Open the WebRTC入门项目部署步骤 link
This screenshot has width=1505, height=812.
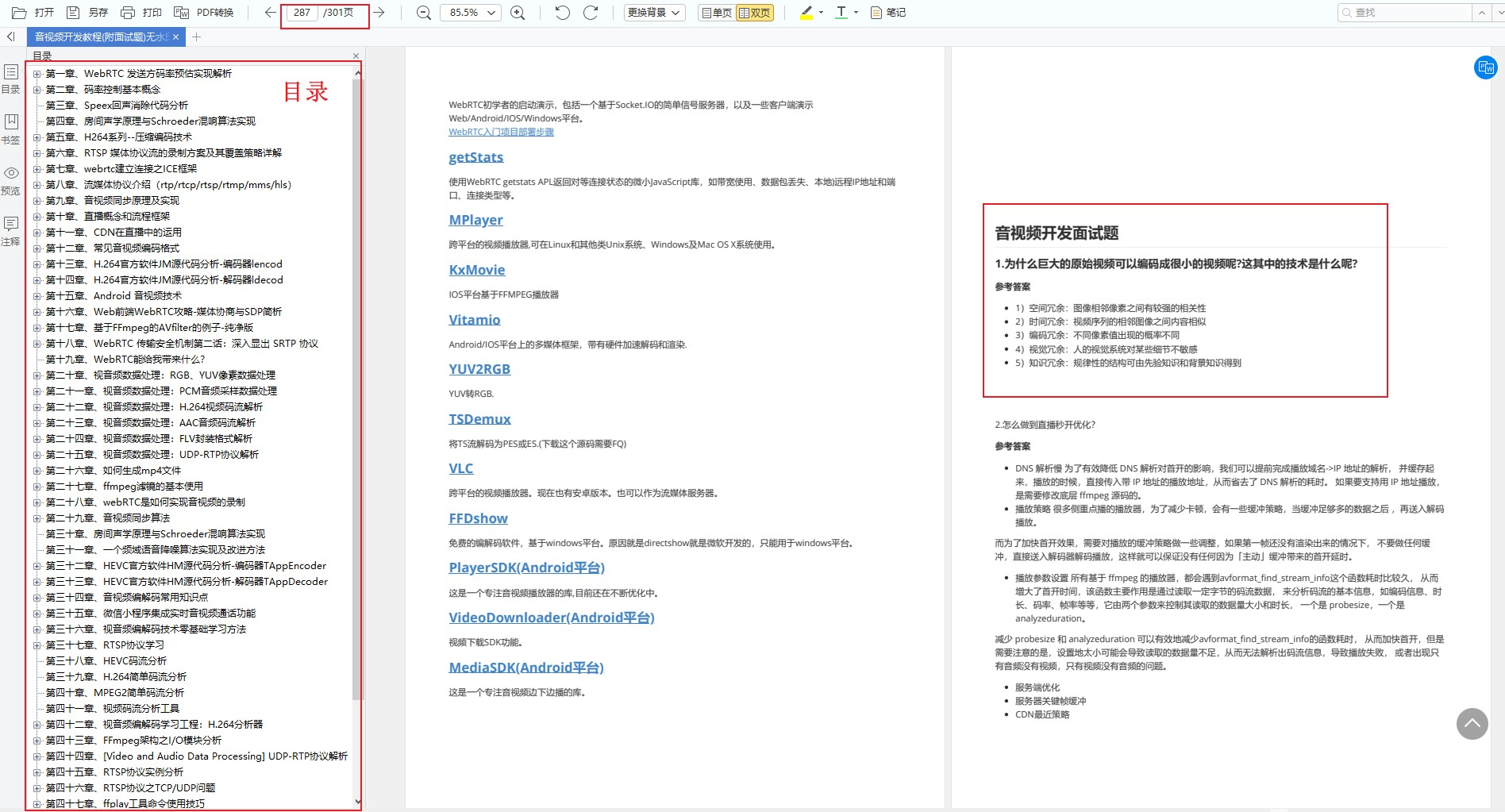pos(501,132)
